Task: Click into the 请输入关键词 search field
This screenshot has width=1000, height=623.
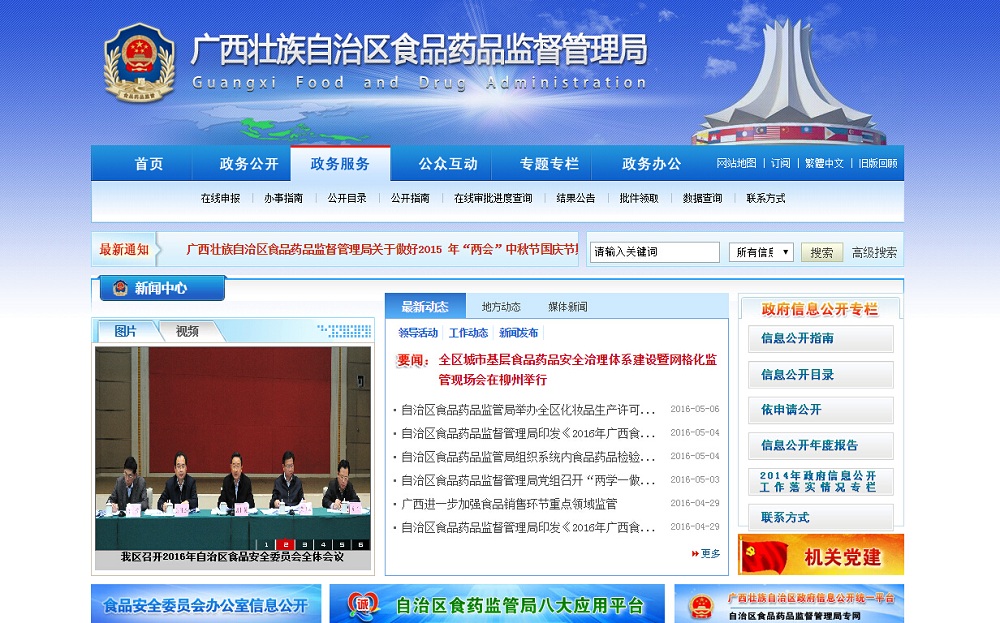Action: (x=654, y=252)
